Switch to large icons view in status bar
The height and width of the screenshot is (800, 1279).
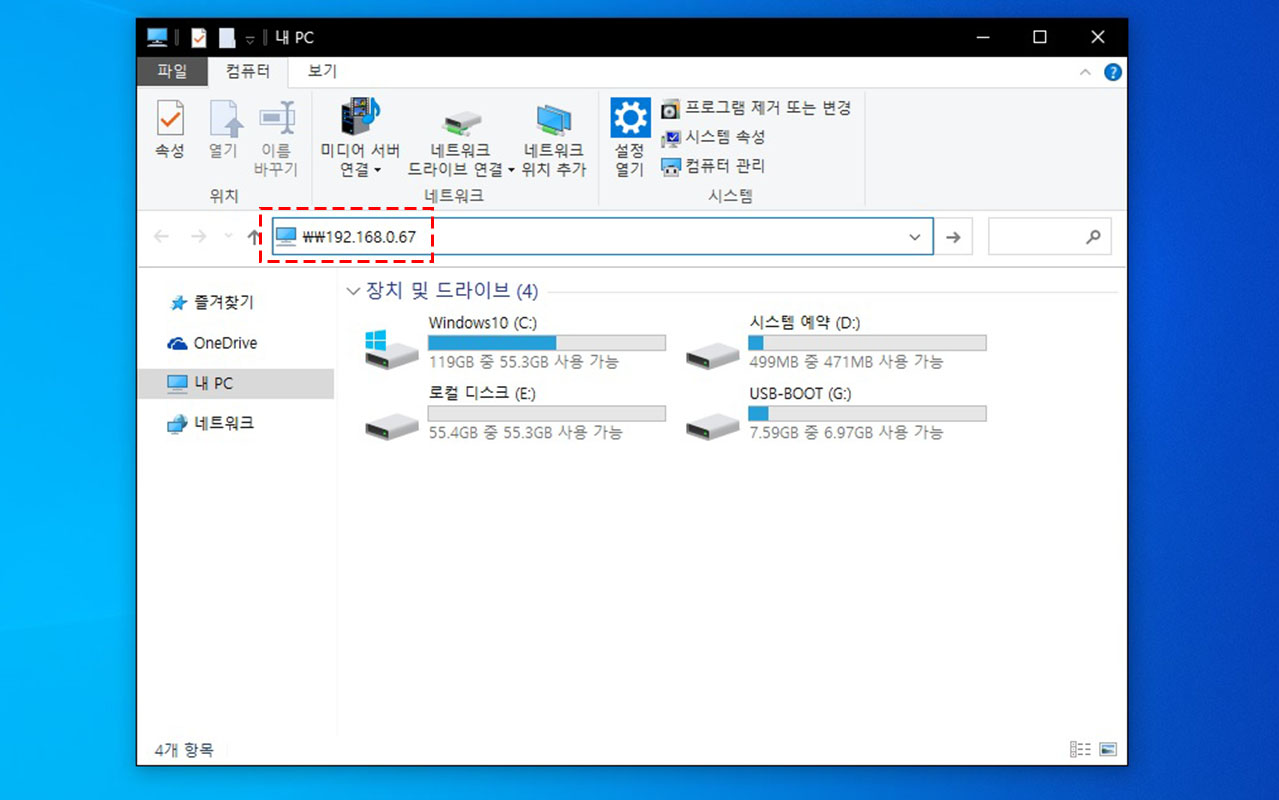pyautogui.click(x=1108, y=749)
